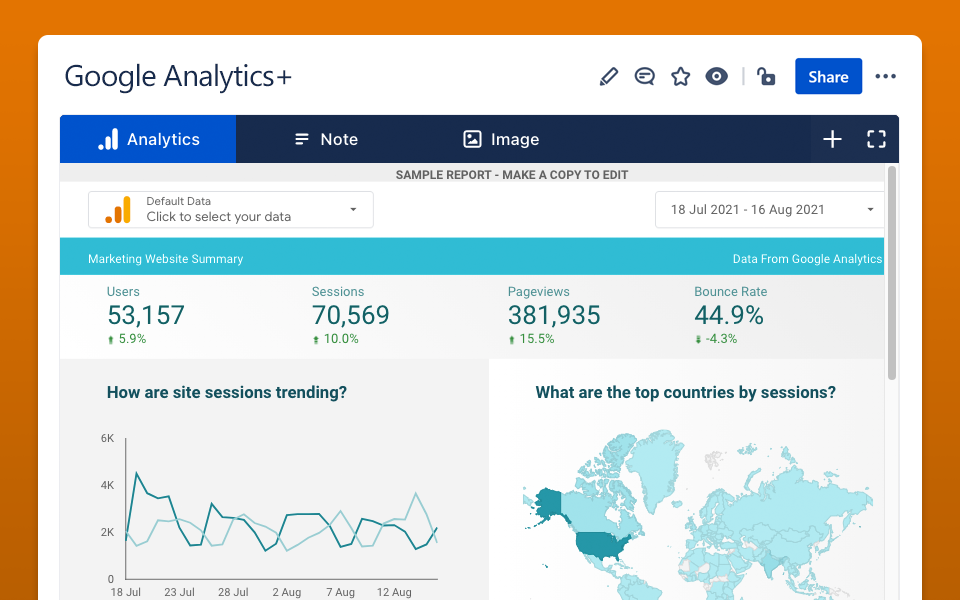Viewport: 960px width, 600px height.
Task: Click the Data From Google Analytics label
Action: click(808, 259)
